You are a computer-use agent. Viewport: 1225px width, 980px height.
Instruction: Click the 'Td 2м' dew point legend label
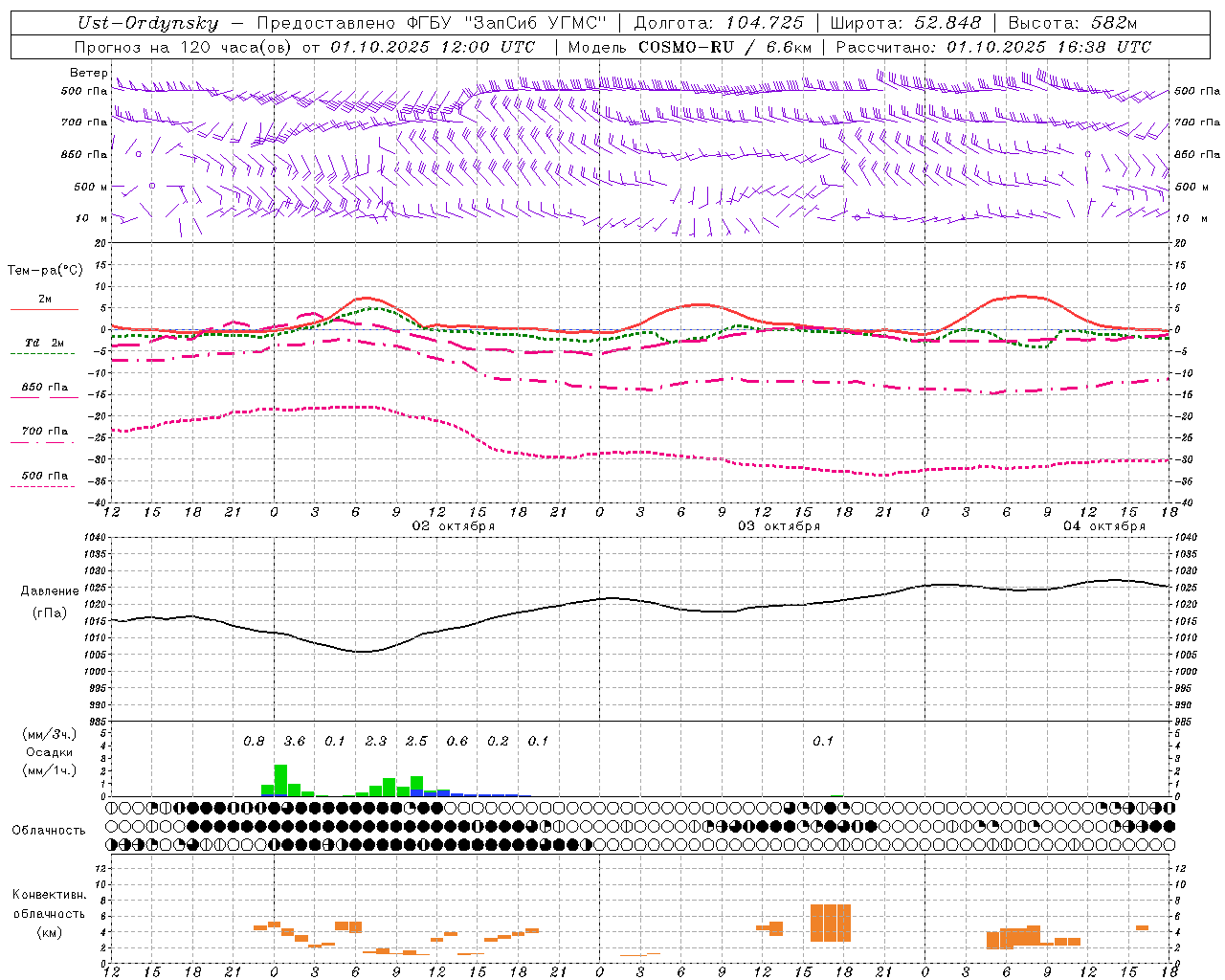click(45, 343)
